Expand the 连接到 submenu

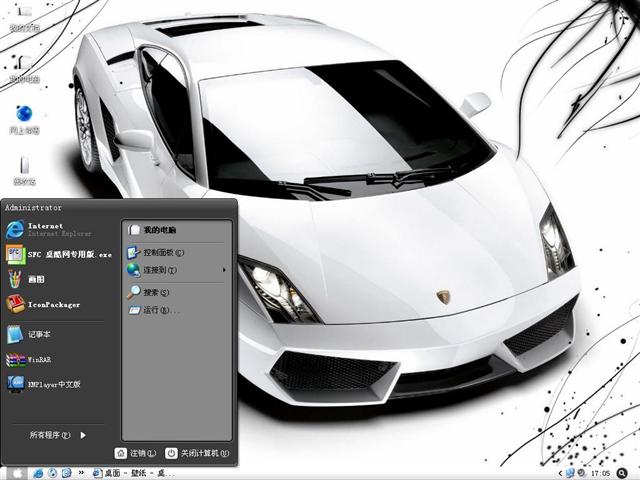tap(160, 270)
